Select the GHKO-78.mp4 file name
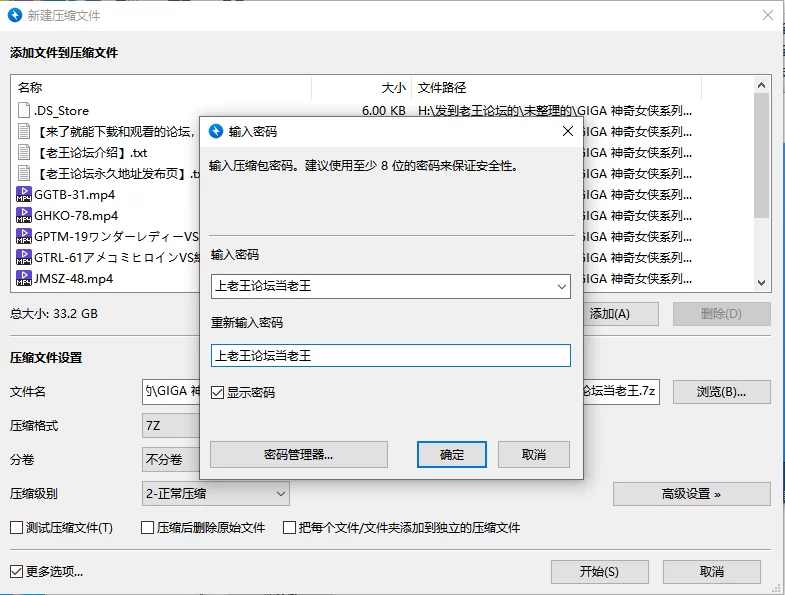Image resolution: width=785 pixels, height=595 pixels. (76, 215)
